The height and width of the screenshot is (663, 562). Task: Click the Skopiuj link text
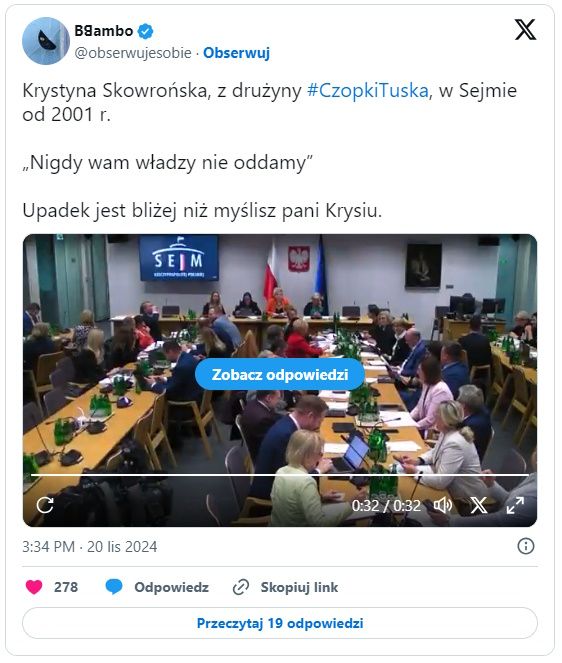[299, 587]
